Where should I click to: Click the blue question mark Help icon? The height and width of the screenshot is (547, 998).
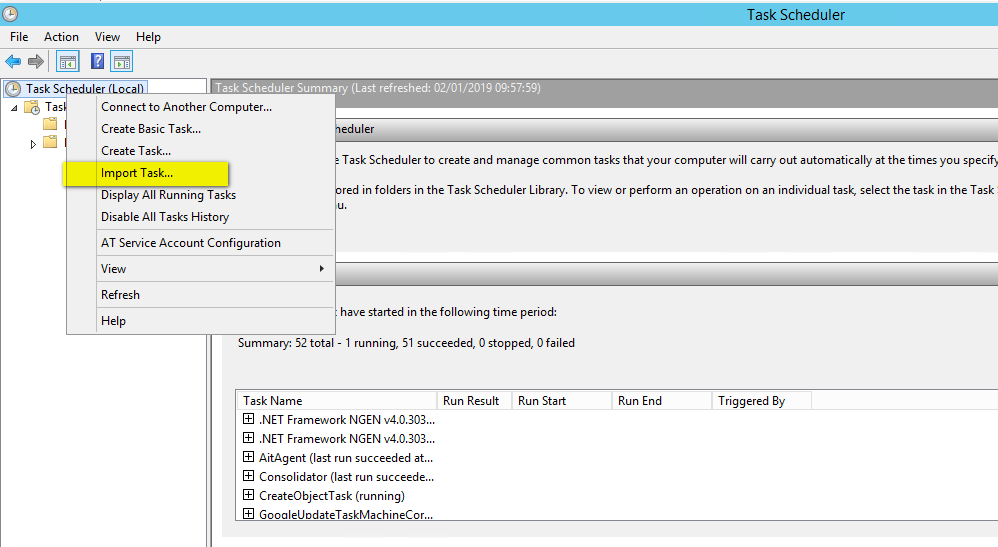click(98, 62)
